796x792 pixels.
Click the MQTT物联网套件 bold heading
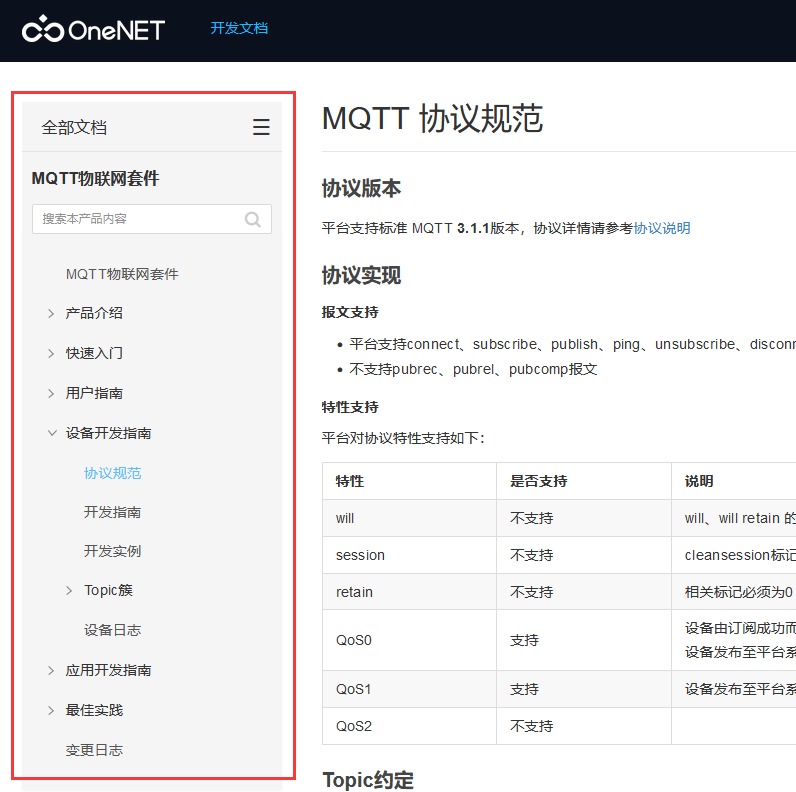click(x=95, y=179)
